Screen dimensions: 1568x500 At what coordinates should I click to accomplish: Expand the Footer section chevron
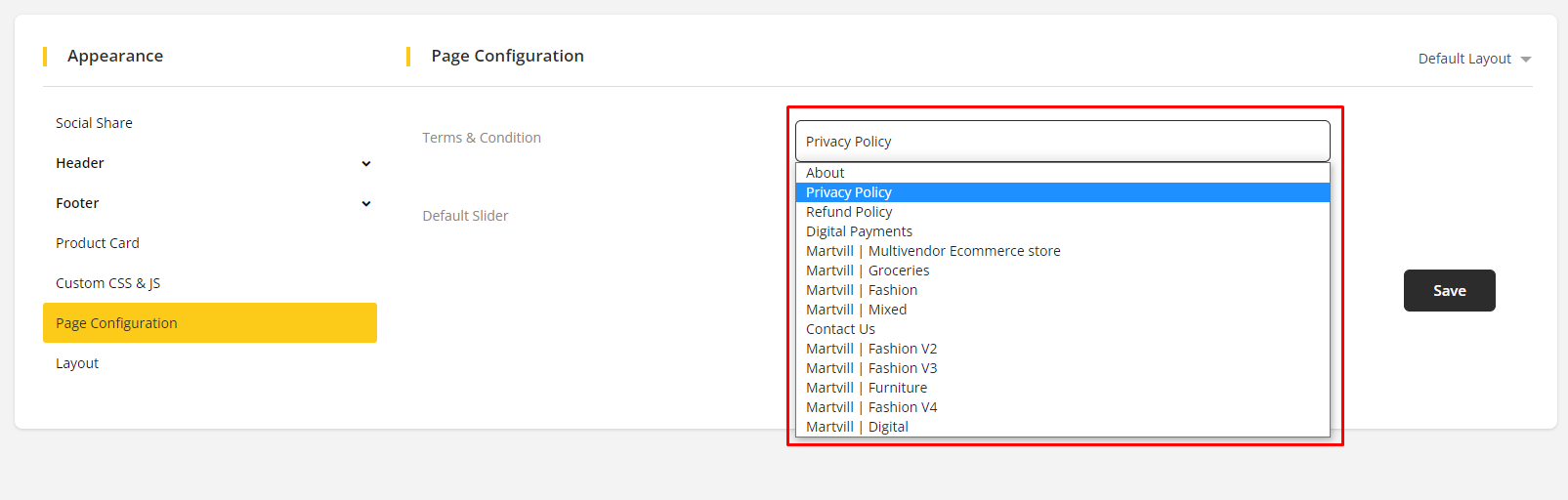(366, 203)
